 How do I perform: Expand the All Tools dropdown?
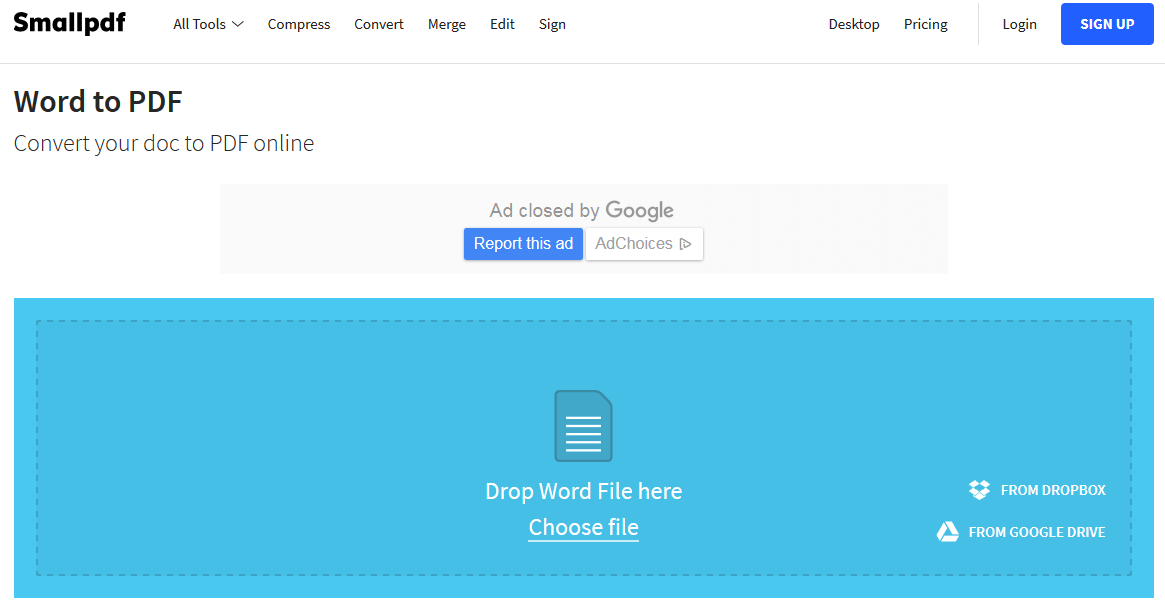[208, 24]
